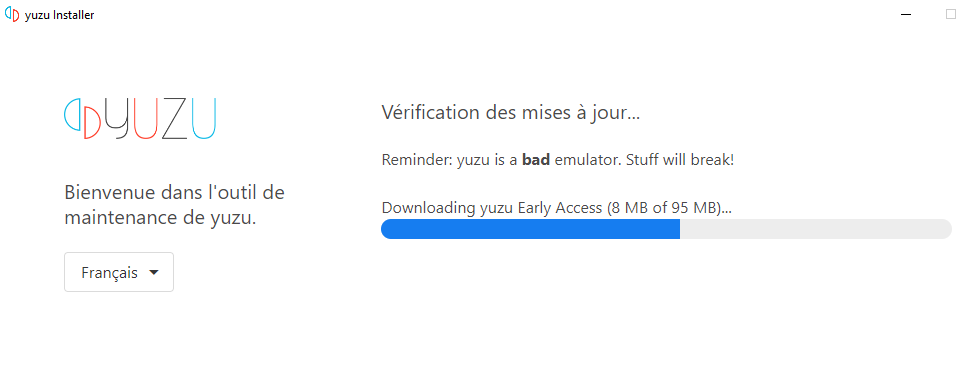This screenshot has height=384, width=980.
Task: Click the yuzu icon in the title bar
Action: click(12, 15)
